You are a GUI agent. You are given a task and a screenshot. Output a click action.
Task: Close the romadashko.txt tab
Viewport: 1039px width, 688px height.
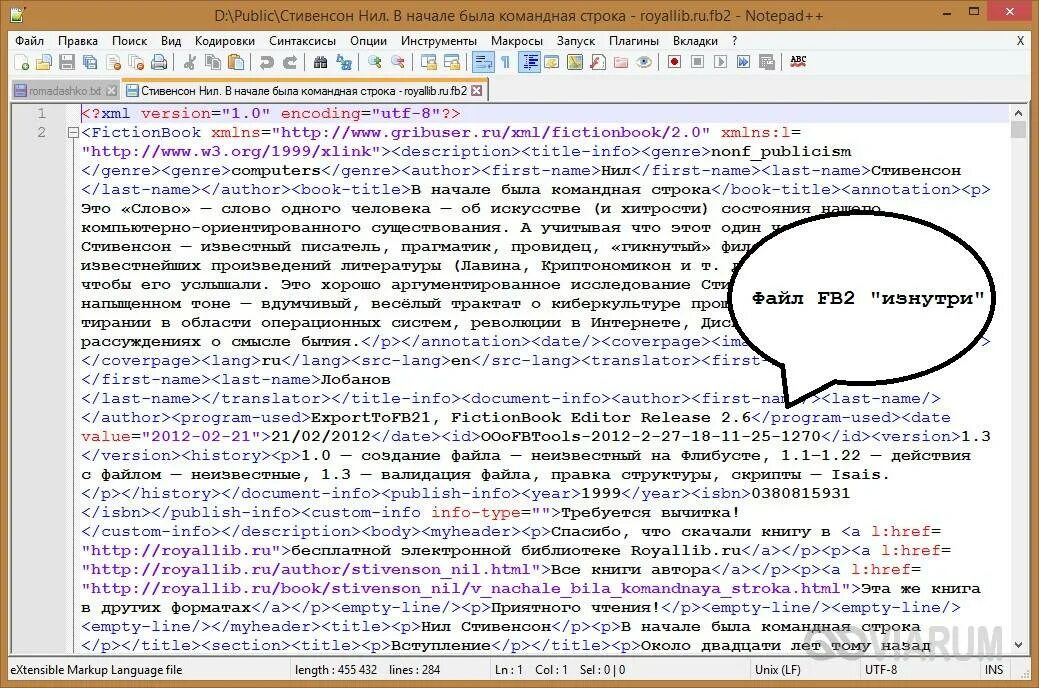pos(112,91)
